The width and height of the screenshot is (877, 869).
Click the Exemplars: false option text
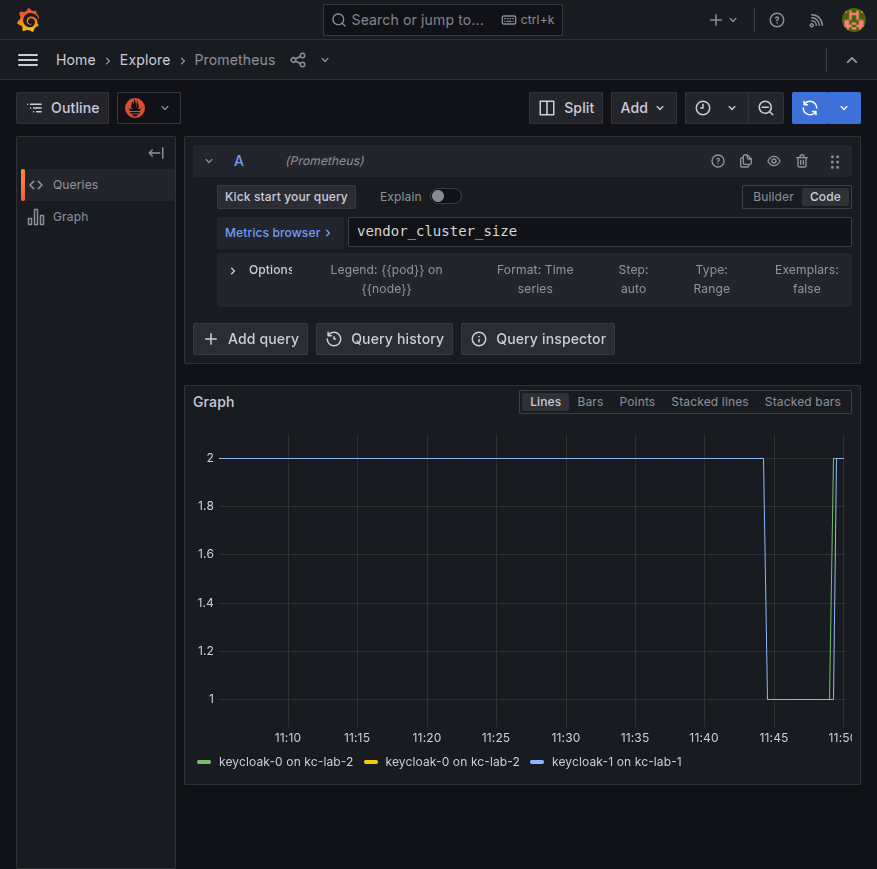tap(806, 279)
